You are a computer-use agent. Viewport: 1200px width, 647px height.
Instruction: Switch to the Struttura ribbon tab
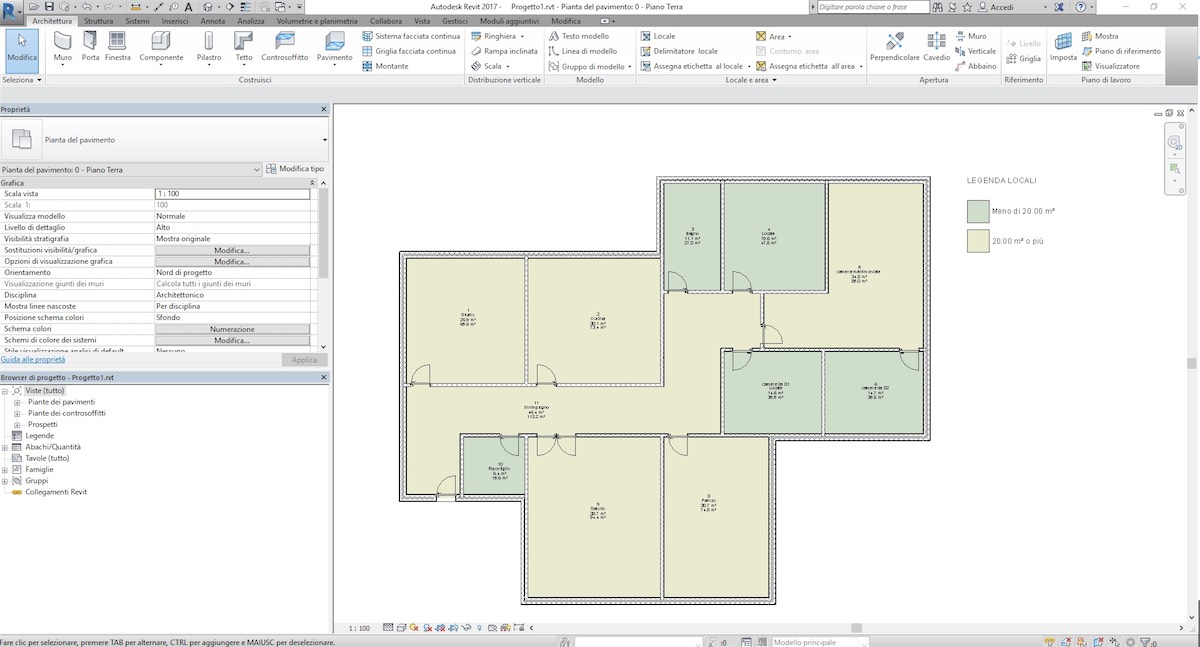coord(97,20)
